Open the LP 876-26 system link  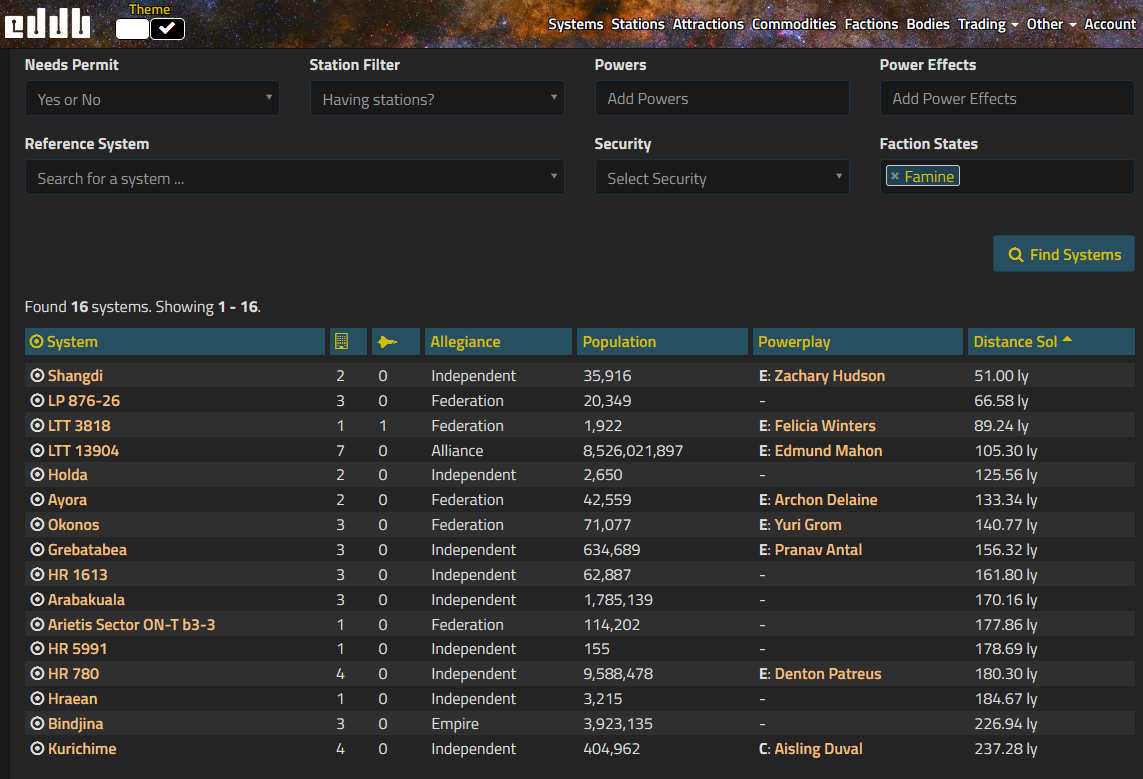point(84,401)
